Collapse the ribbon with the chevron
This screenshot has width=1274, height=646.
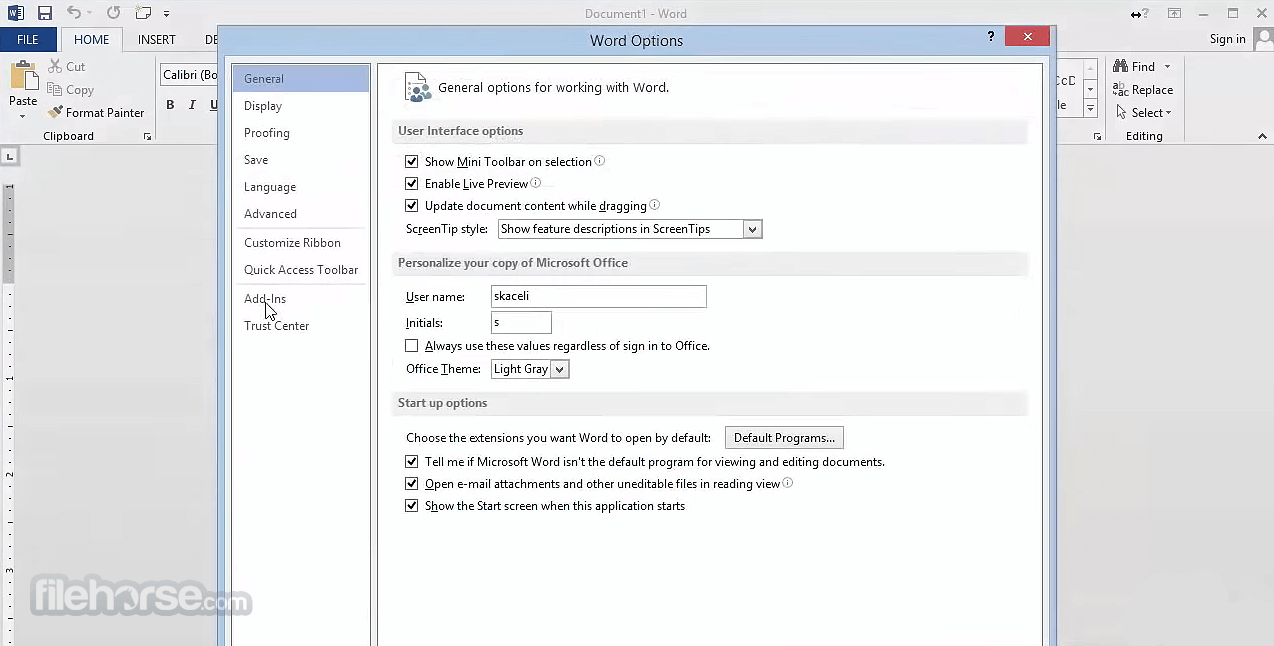(1261, 136)
